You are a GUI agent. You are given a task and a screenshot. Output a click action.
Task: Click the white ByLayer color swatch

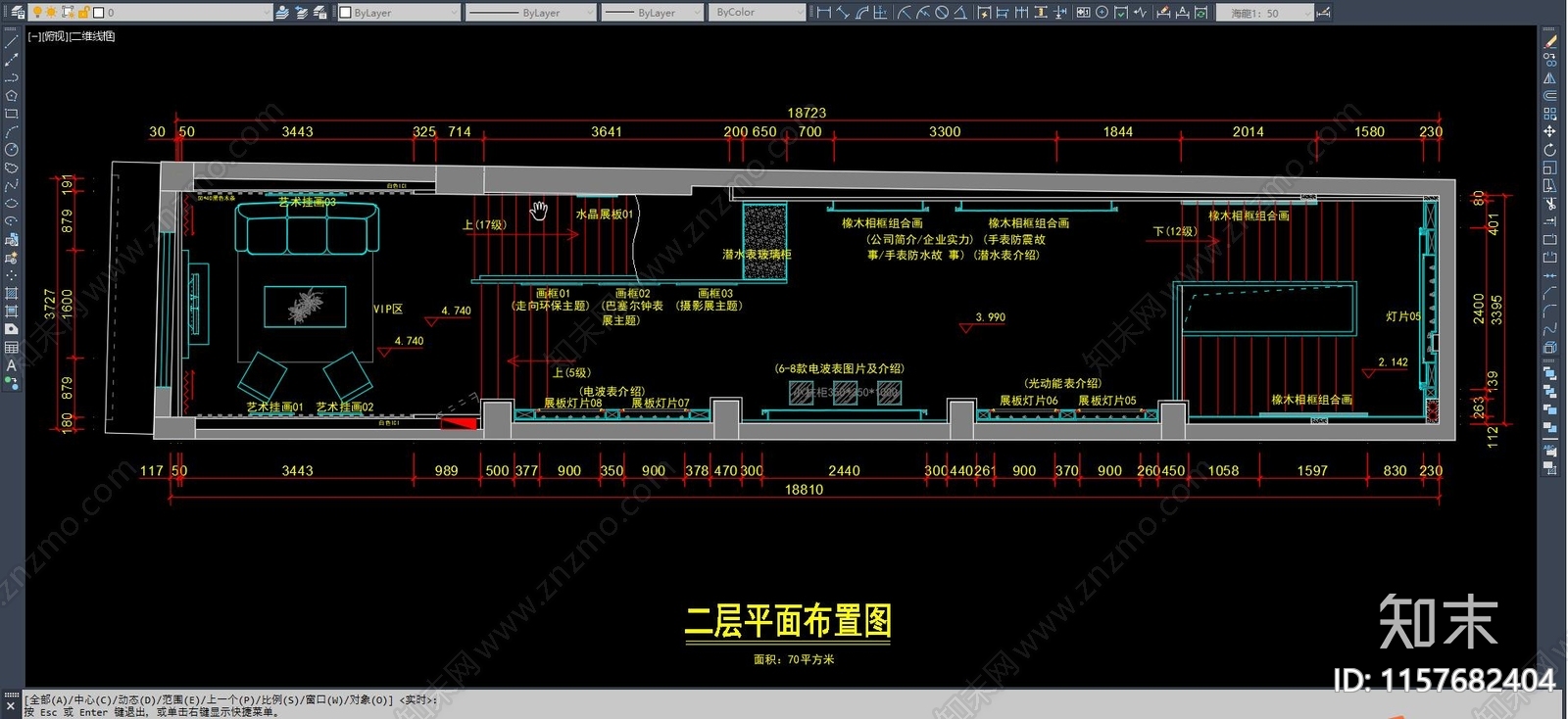tap(345, 13)
